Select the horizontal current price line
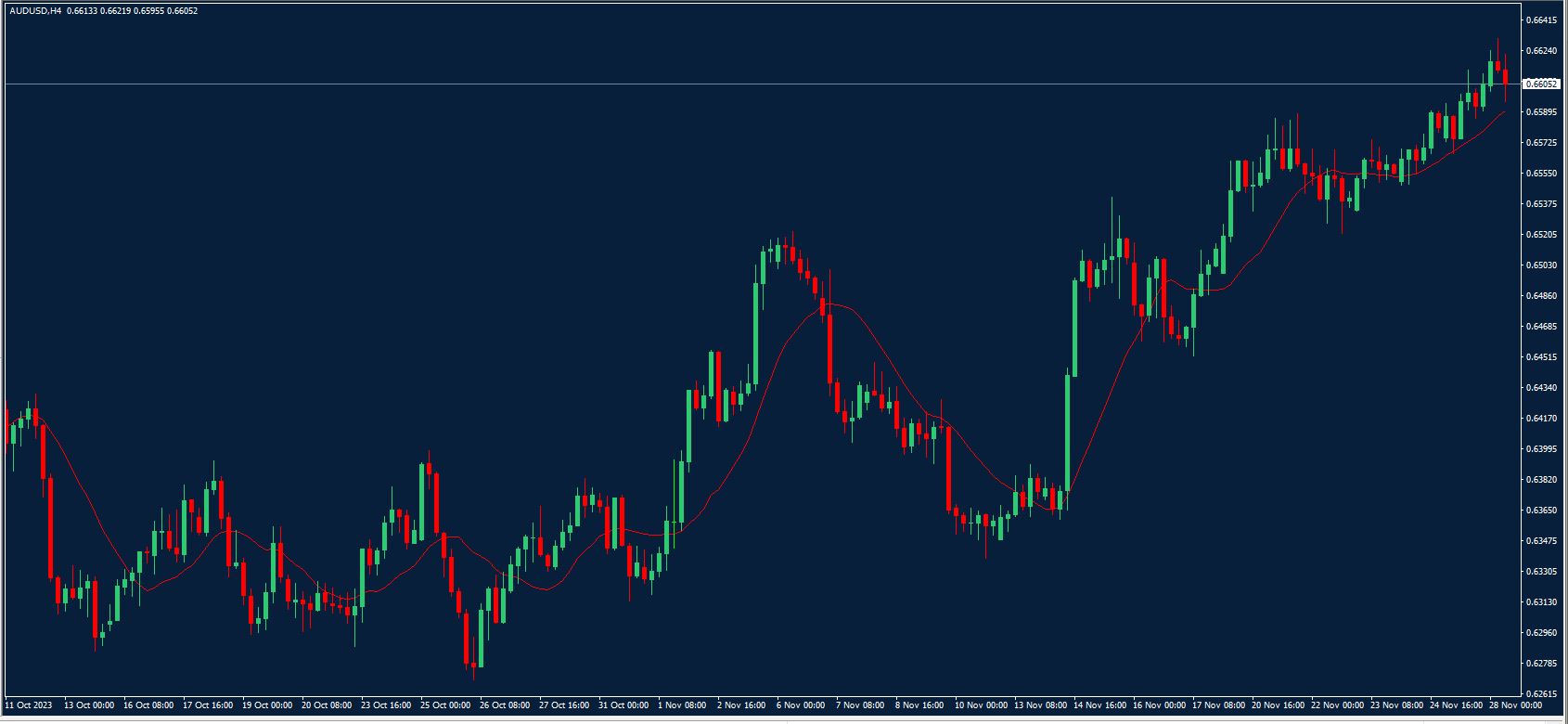 [x=742, y=84]
